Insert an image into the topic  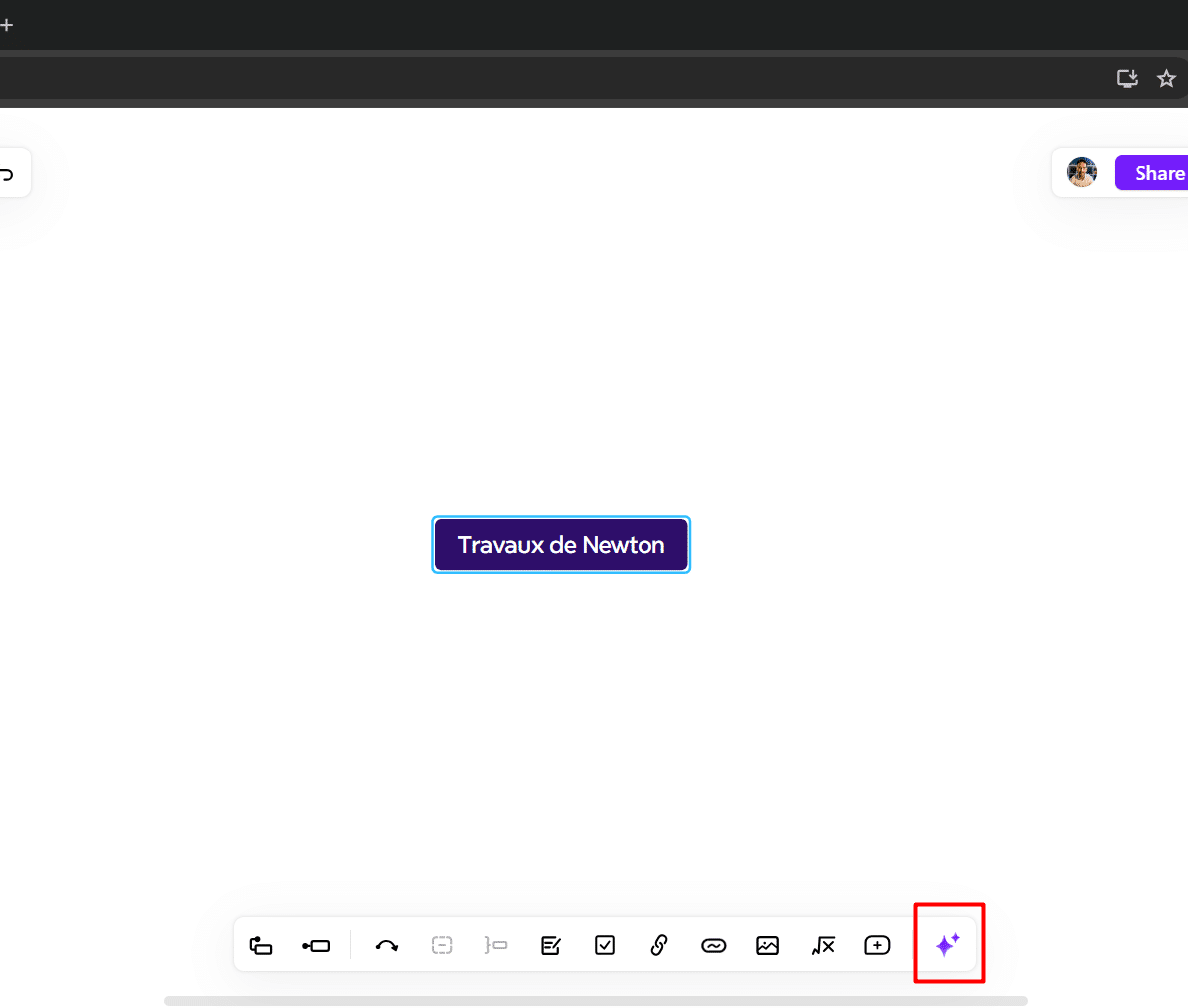(x=767, y=946)
